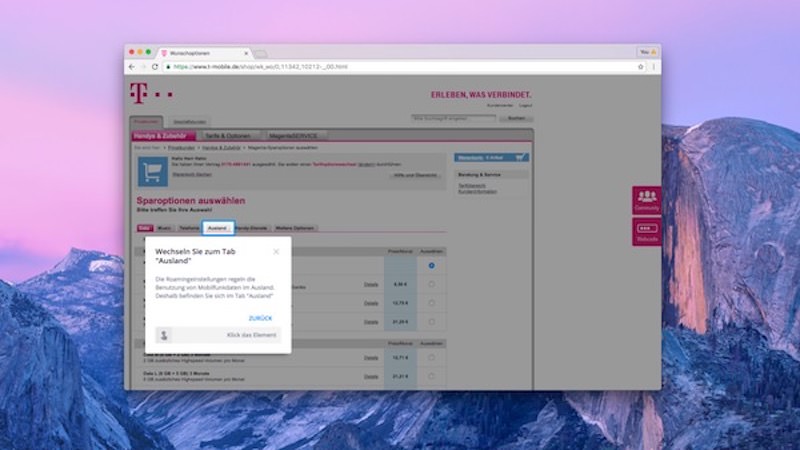
Task: Open the Kundencenter link
Action: coord(500,106)
